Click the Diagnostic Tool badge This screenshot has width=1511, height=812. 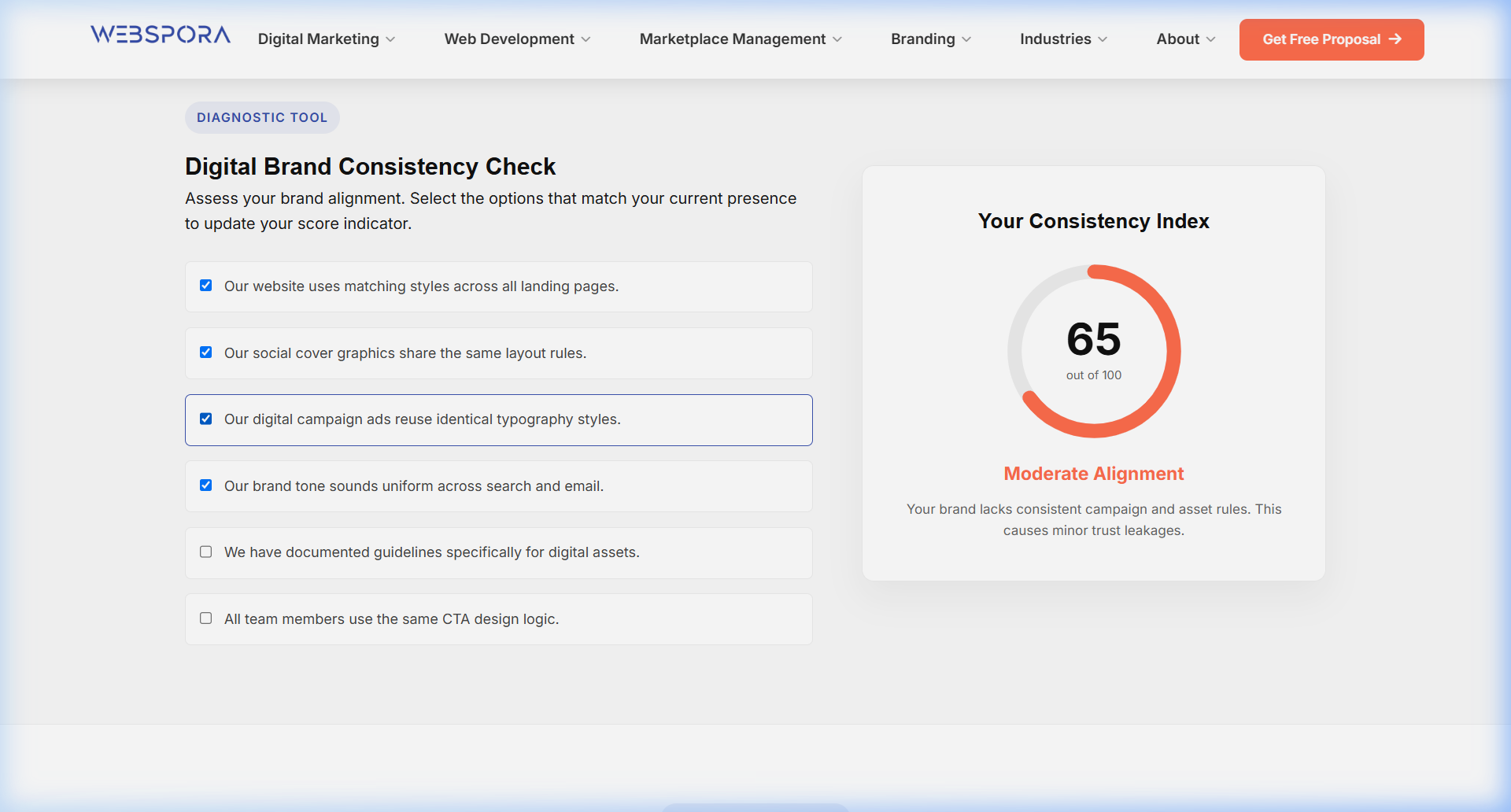(x=262, y=117)
